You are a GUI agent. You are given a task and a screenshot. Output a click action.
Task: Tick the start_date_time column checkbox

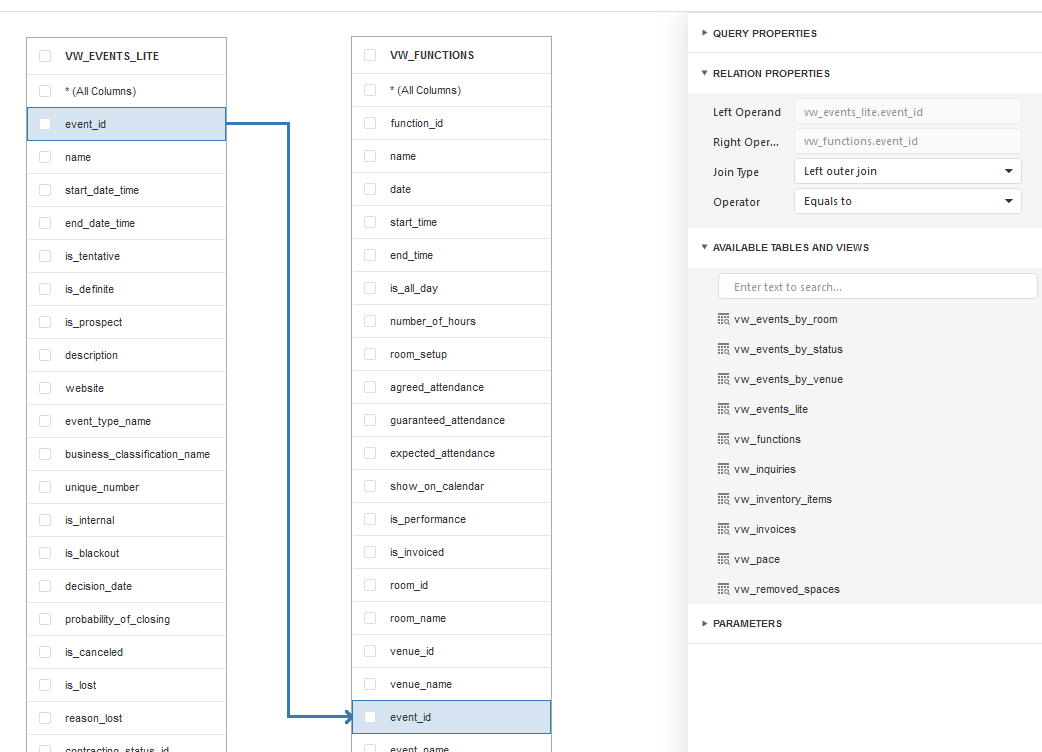click(x=45, y=190)
